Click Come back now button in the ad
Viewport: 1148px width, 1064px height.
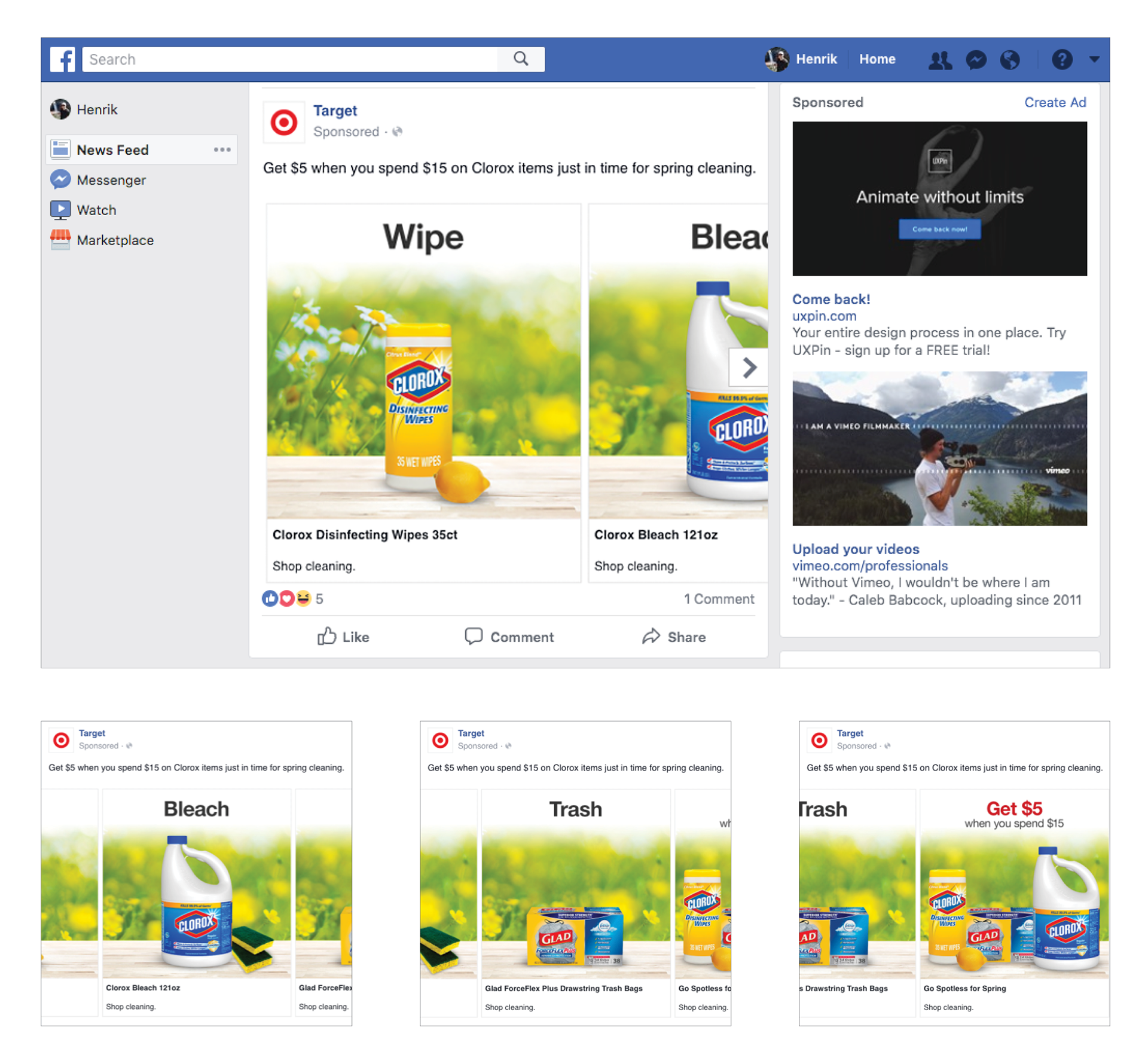coord(939,229)
